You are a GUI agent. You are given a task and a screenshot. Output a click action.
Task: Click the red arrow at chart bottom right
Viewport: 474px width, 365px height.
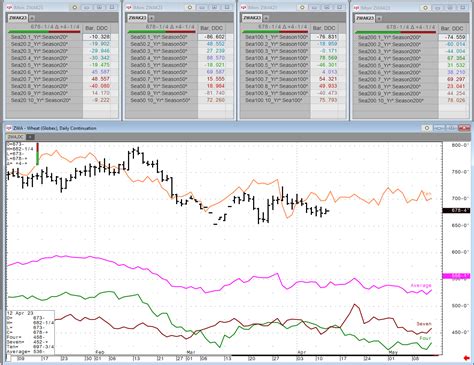467,358
